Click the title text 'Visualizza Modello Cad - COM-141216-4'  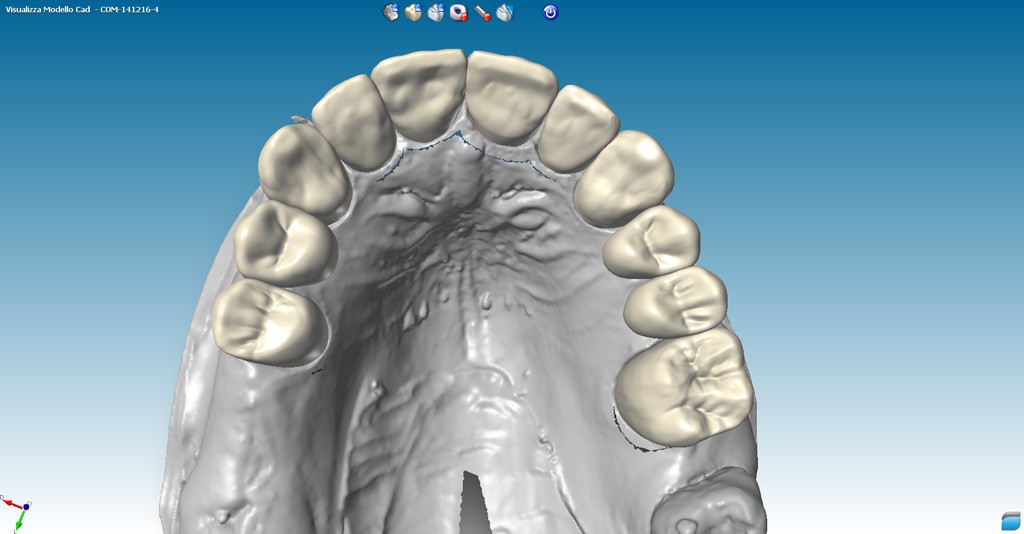[x=82, y=10]
